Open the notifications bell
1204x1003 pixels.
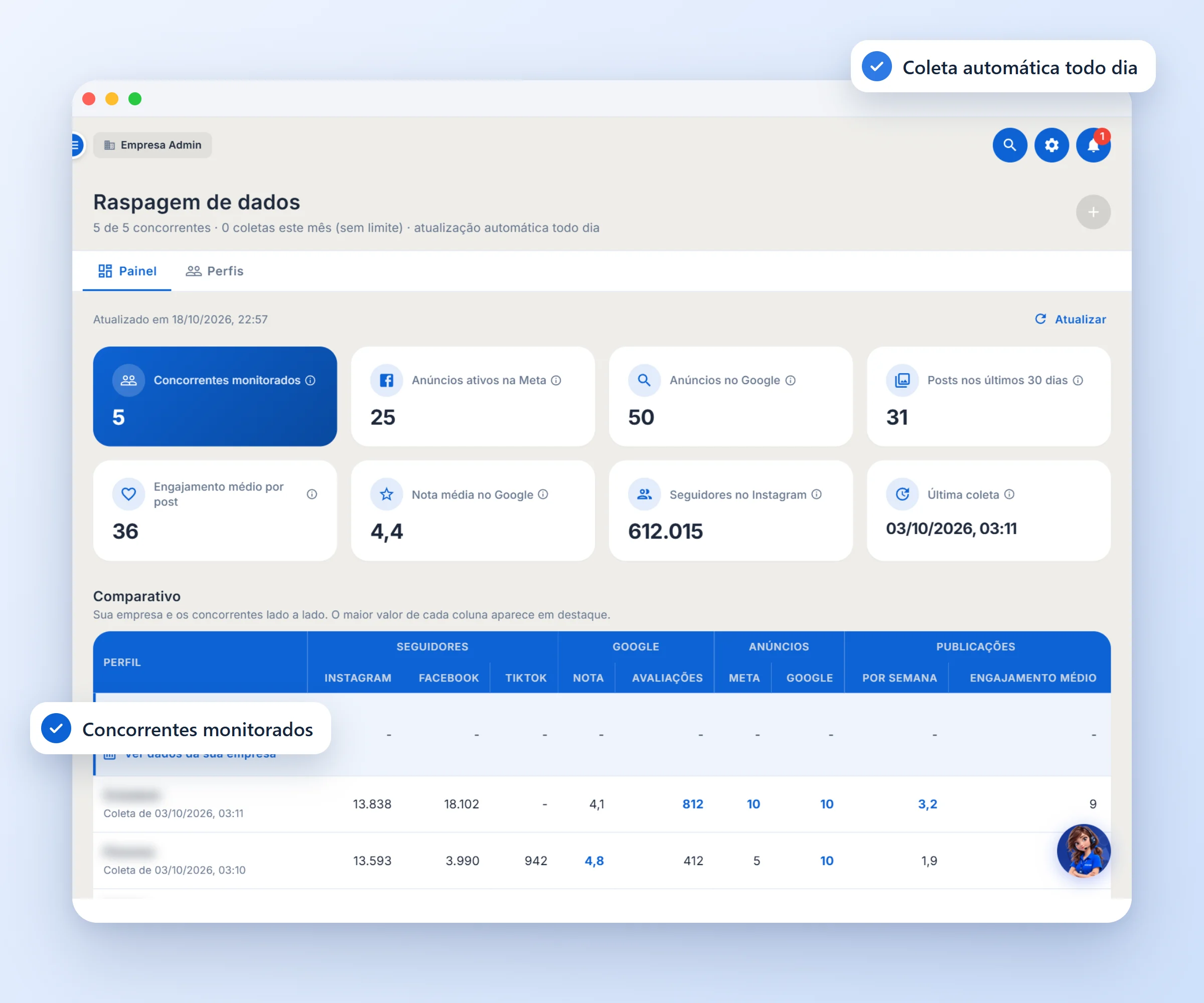[1093, 145]
